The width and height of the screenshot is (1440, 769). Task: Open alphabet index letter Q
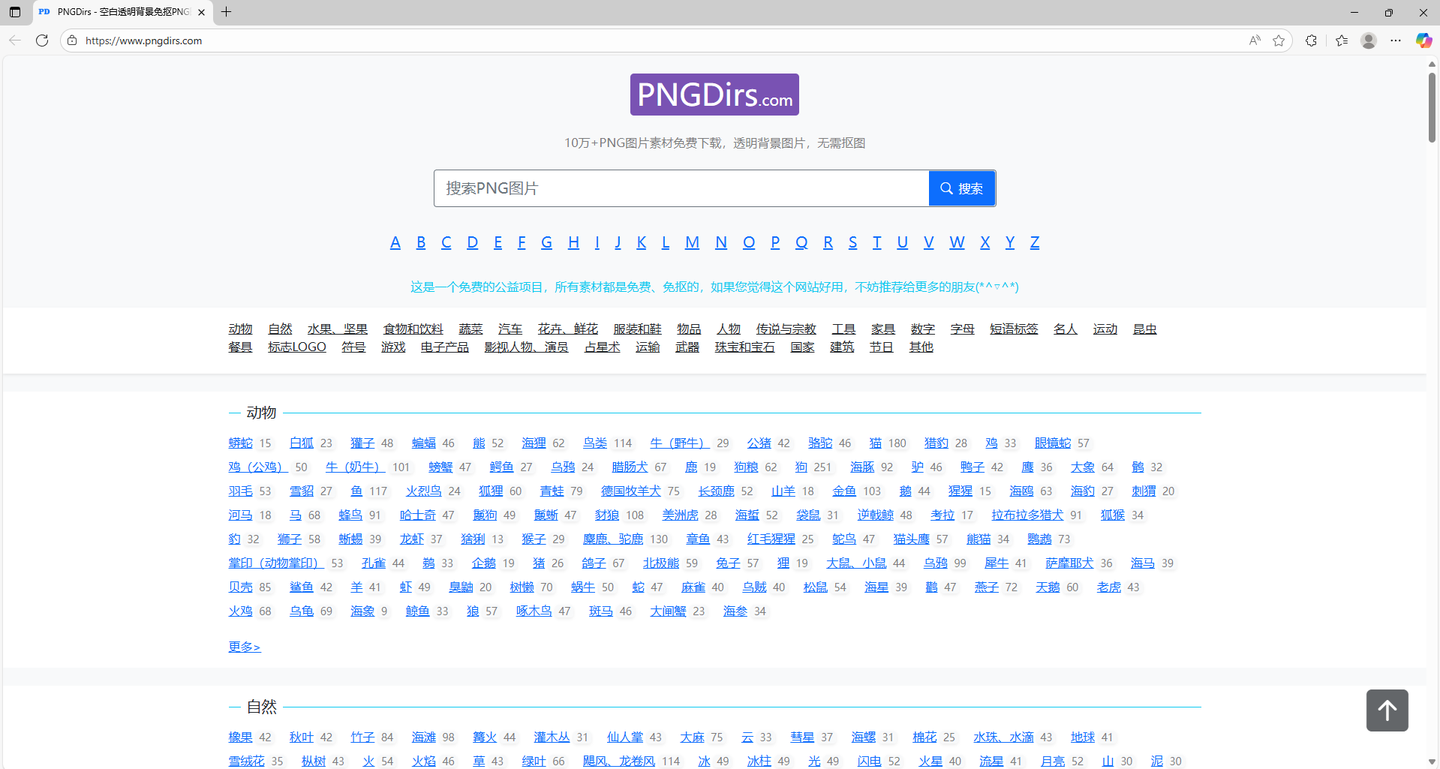tap(801, 242)
